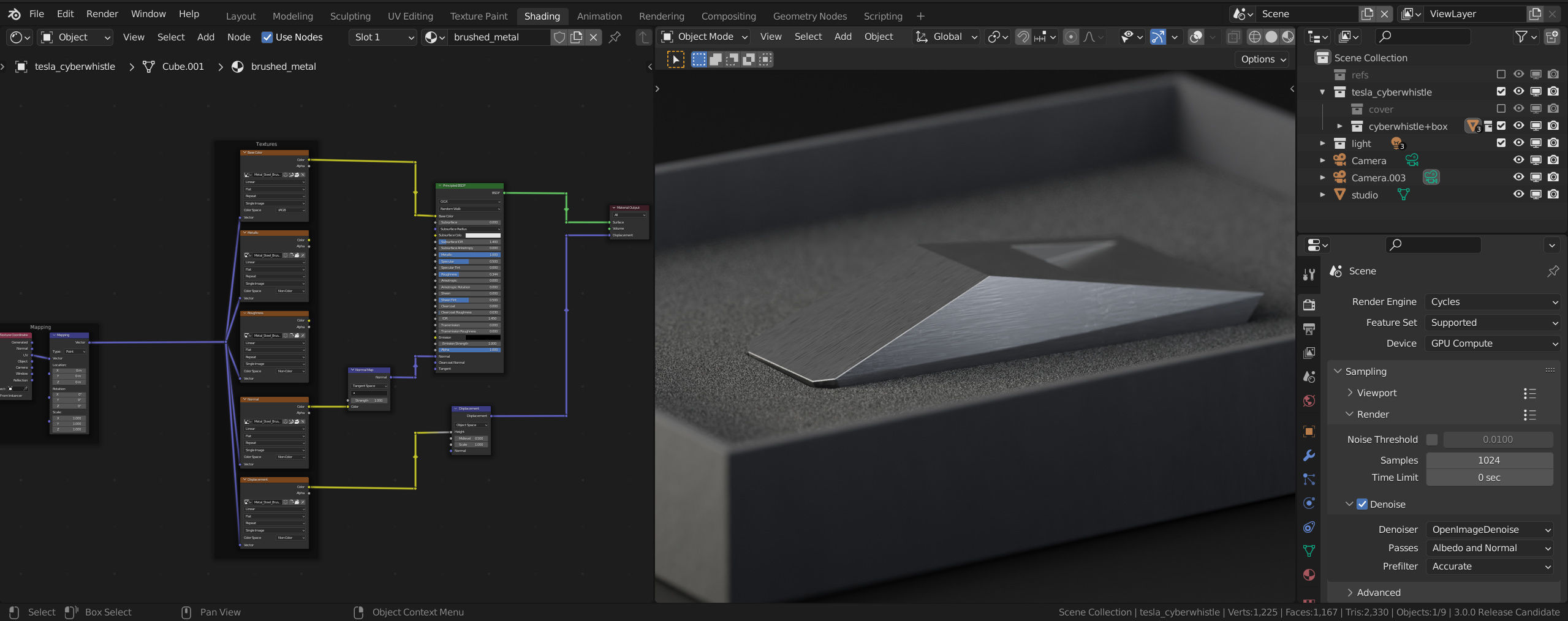Open the Render menu
Viewport: 1568px width, 621px height.
tap(102, 13)
